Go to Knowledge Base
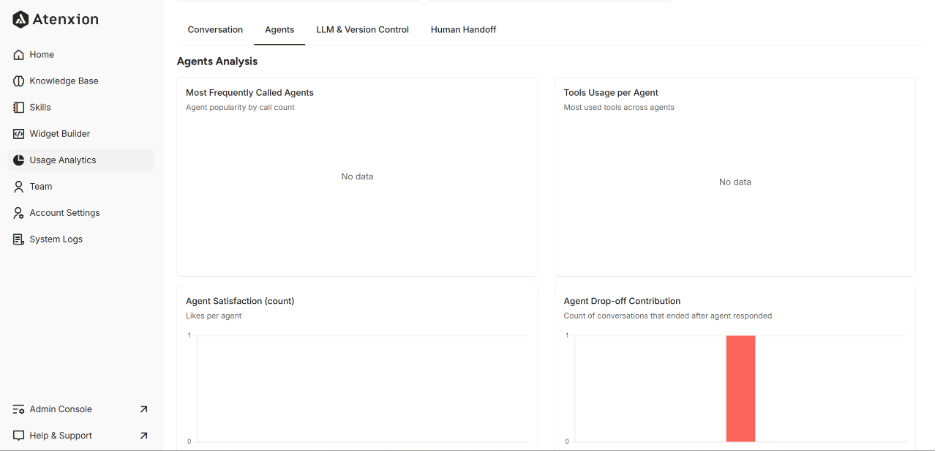The height and width of the screenshot is (451, 936). [x=81, y=81]
